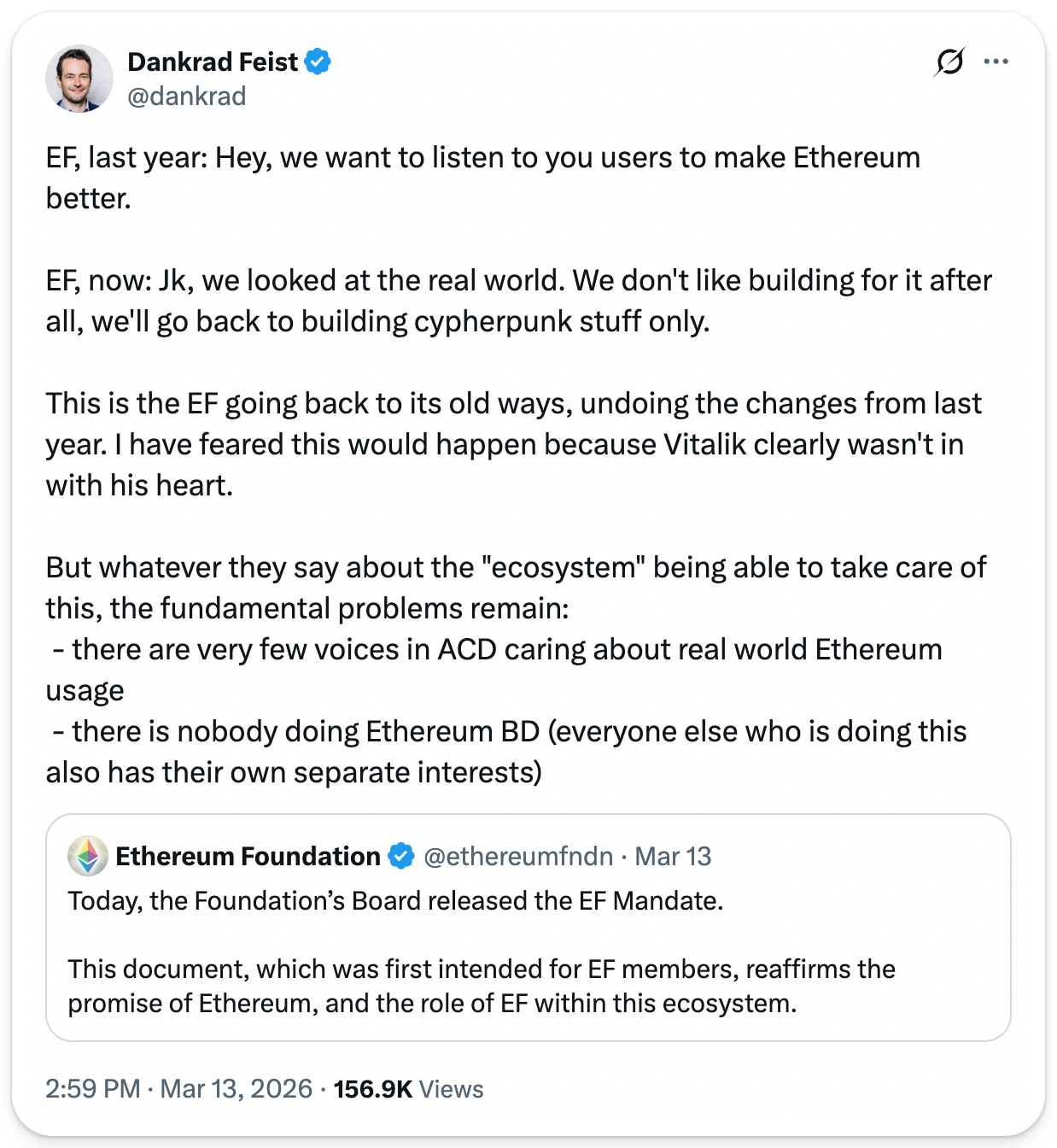The width and height of the screenshot is (1057, 1148).
Task: Click verified badge beside Dankrad Feist
Action: pos(318,61)
